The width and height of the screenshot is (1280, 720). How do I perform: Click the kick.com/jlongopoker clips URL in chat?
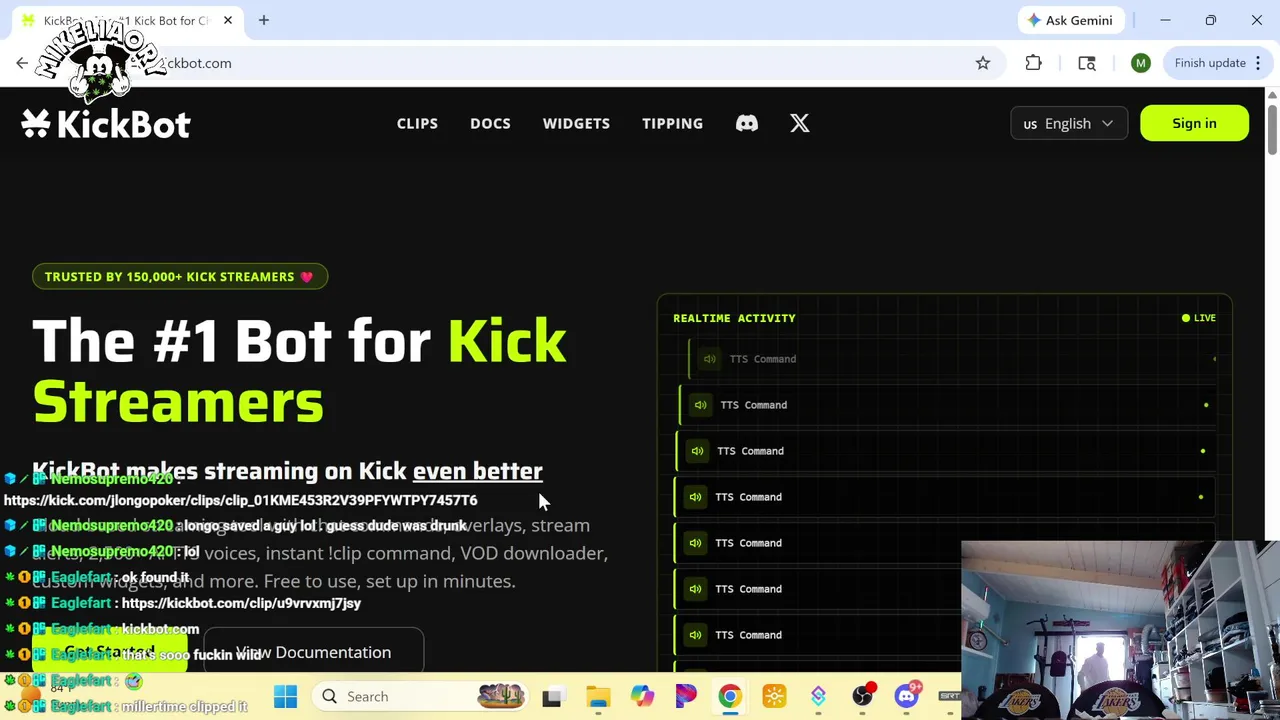[x=240, y=500]
